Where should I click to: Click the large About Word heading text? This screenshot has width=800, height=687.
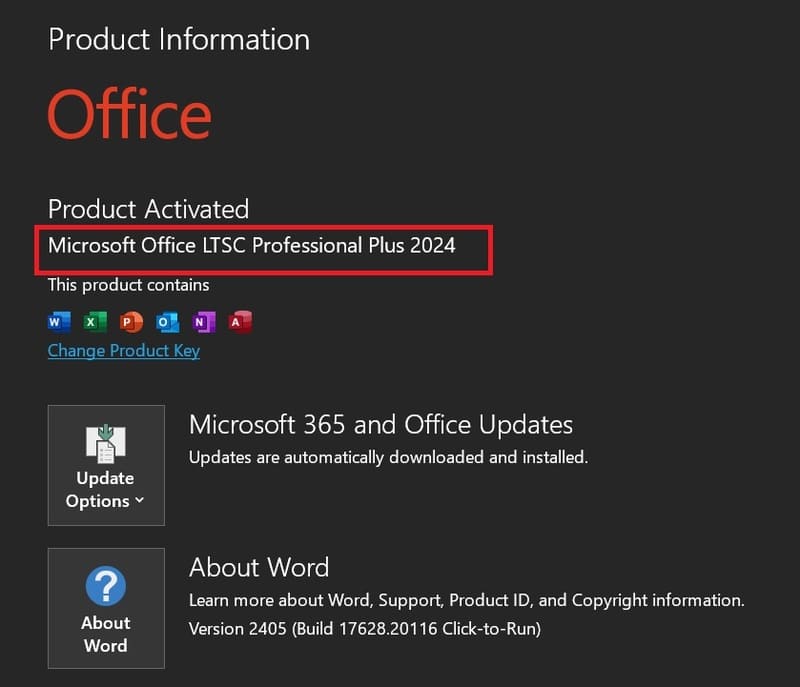coord(259,567)
